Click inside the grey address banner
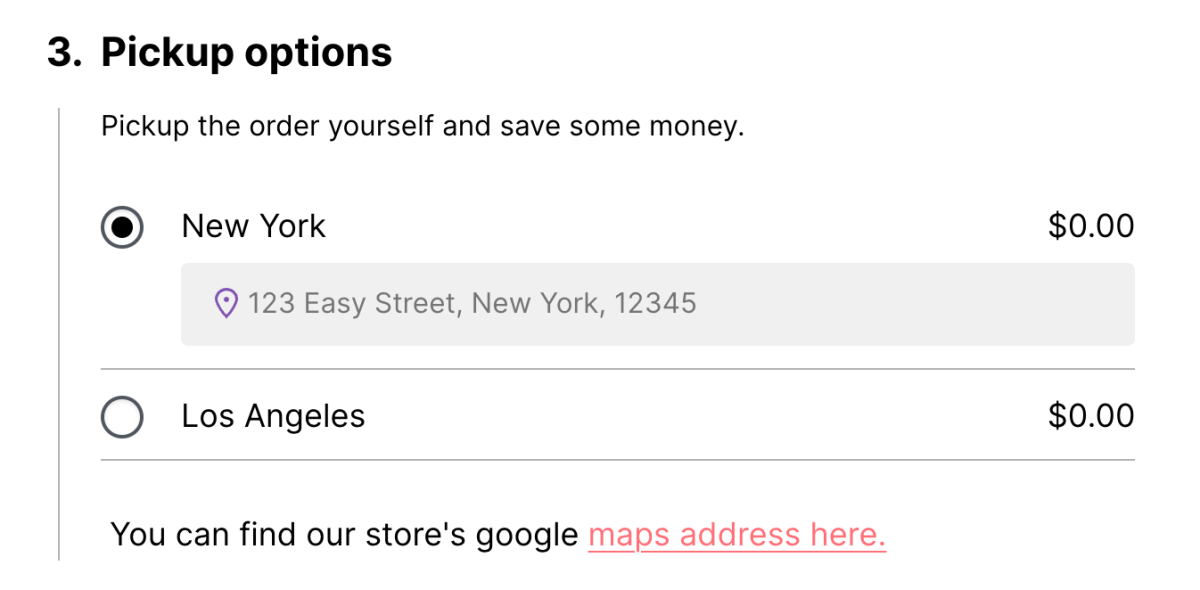1200x590 pixels. [658, 303]
